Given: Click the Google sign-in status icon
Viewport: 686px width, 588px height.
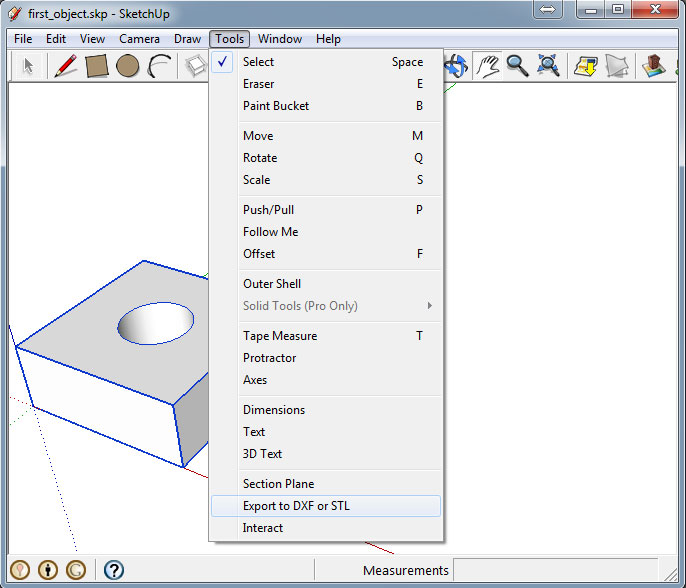Looking at the screenshot, I should coord(76,570).
